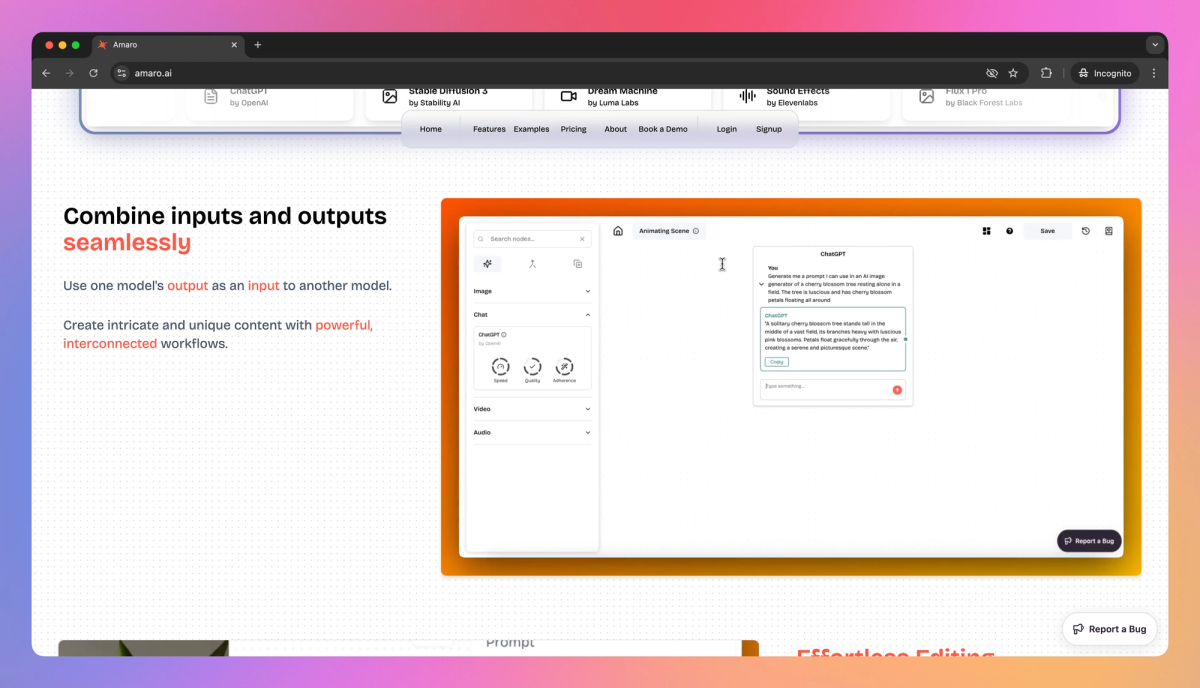Screen dimensions: 1200x688
Task: Bookmark this page with the star icon
Action: pos(1013,73)
